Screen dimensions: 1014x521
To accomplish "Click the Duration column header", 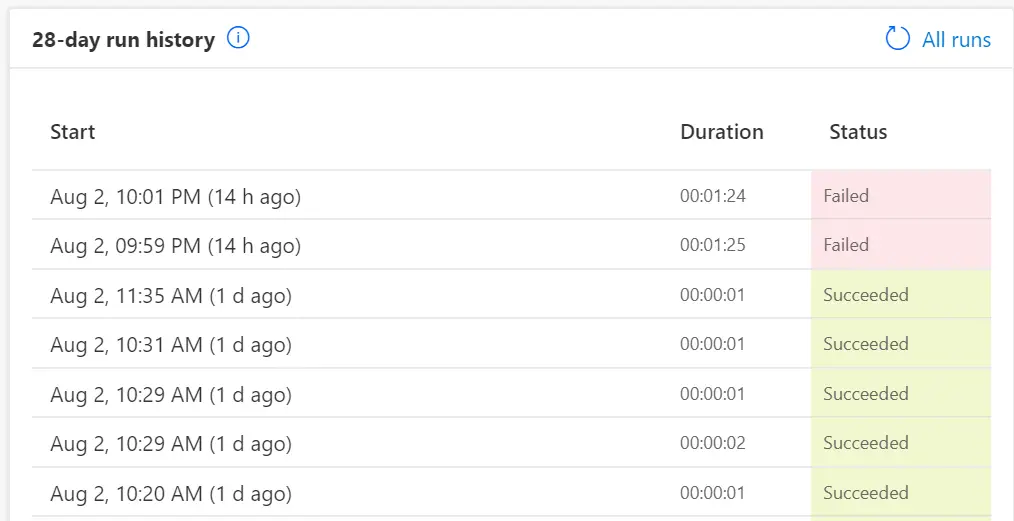I will click(x=722, y=132).
